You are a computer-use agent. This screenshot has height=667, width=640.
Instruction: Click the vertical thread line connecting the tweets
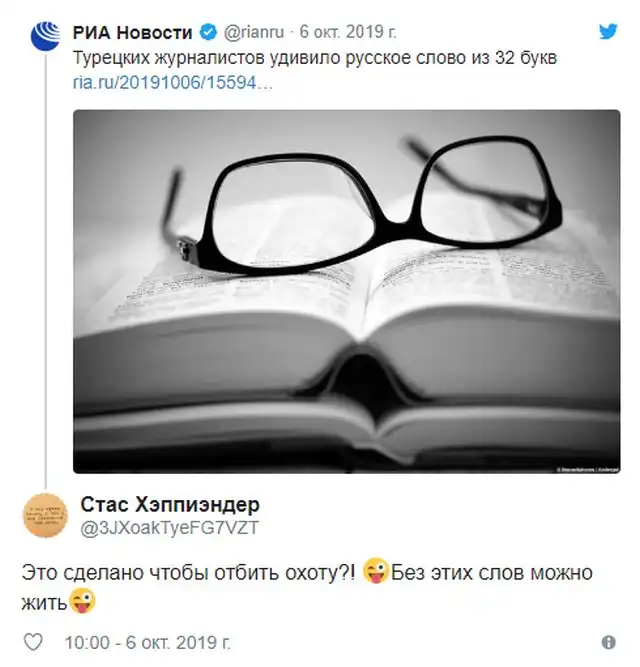(46, 270)
